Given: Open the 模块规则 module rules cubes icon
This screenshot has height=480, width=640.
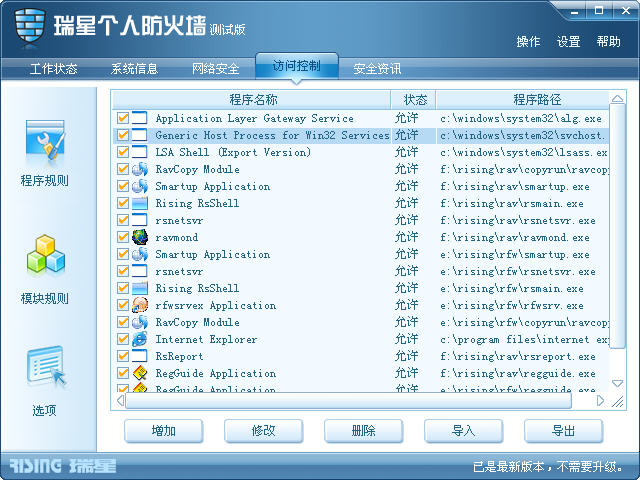Looking at the screenshot, I should point(45,254).
